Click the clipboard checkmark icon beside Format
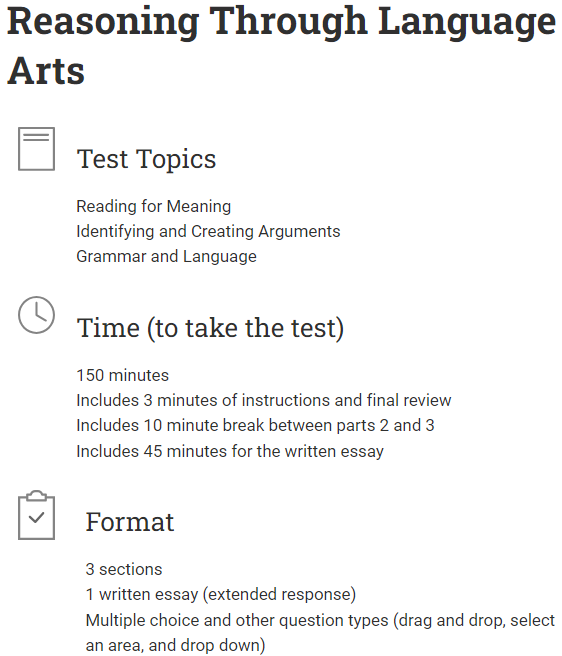The height and width of the screenshot is (656, 562). click(36, 515)
